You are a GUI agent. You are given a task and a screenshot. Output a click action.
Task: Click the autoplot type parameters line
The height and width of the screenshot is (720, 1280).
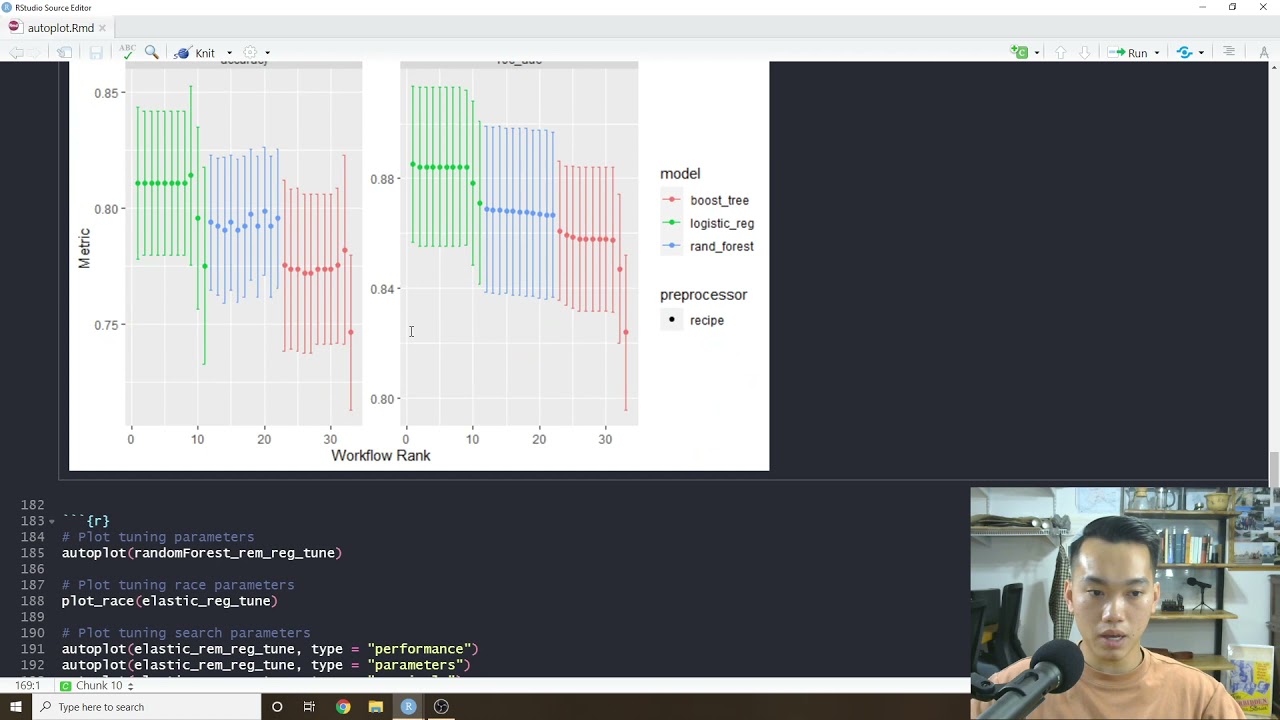pos(266,665)
